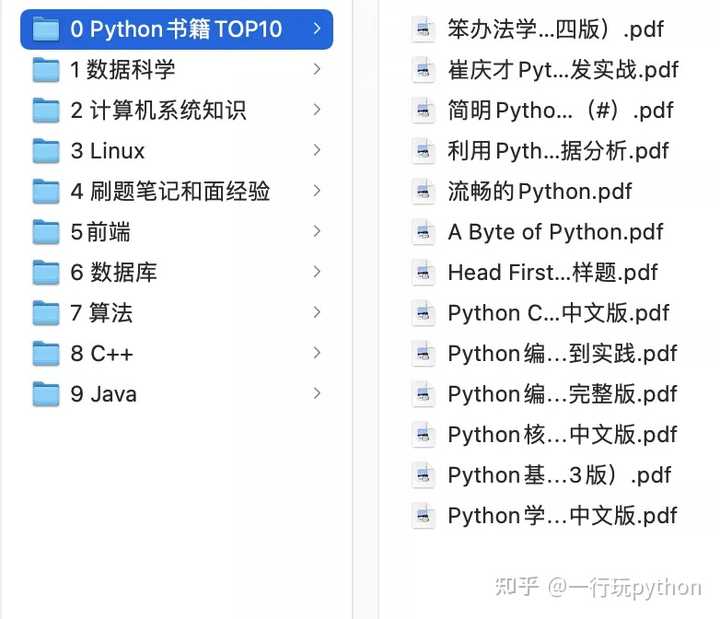Expand the 8 C++ folder chevron
This screenshot has height=619, width=720.
[x=316, y=353]
